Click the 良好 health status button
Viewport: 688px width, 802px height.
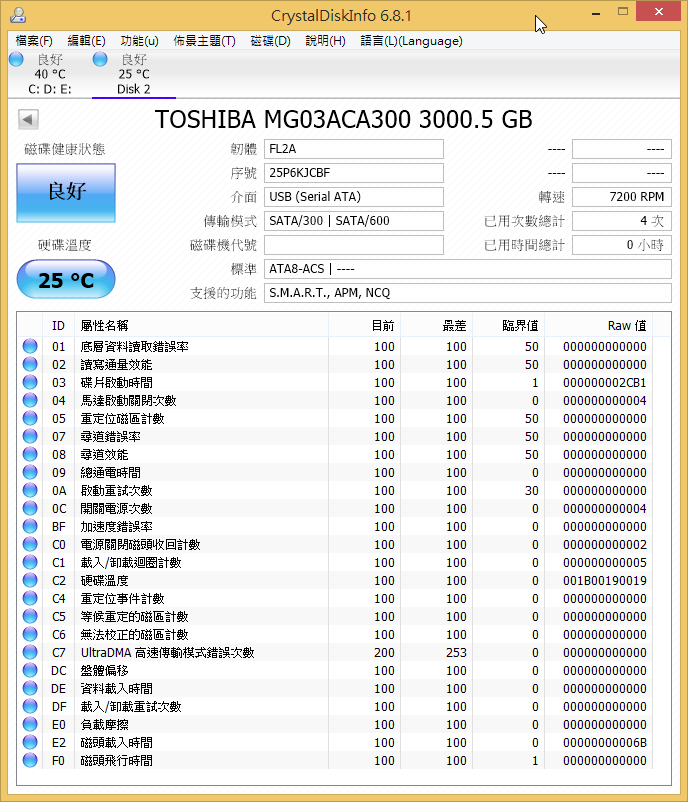pyautogui.click(x=66, y=193)
